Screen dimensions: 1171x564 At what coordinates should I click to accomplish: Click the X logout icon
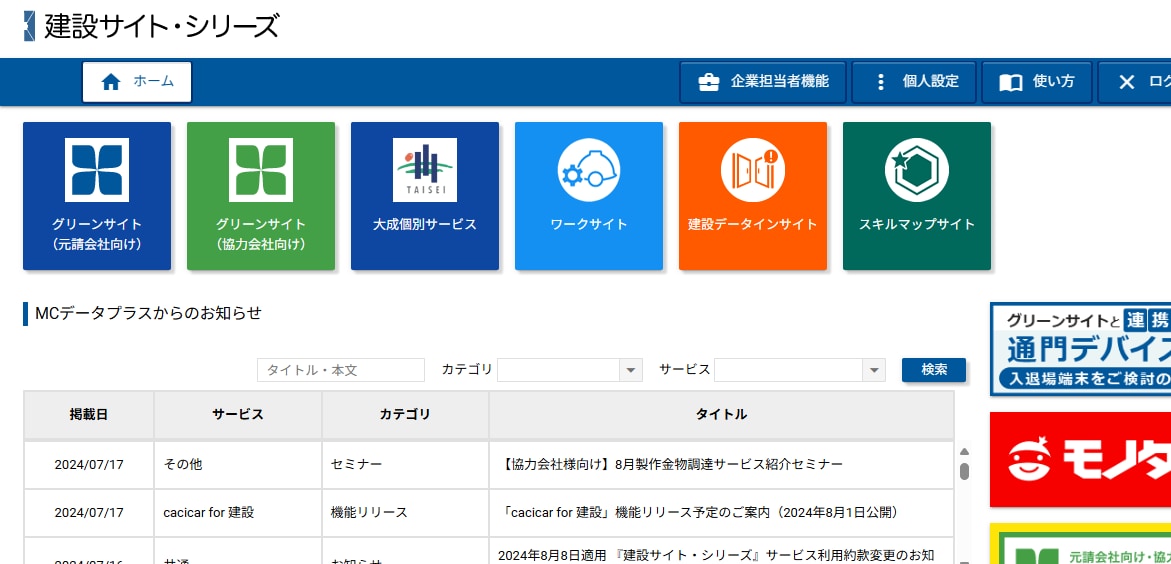pos(1126,82)
